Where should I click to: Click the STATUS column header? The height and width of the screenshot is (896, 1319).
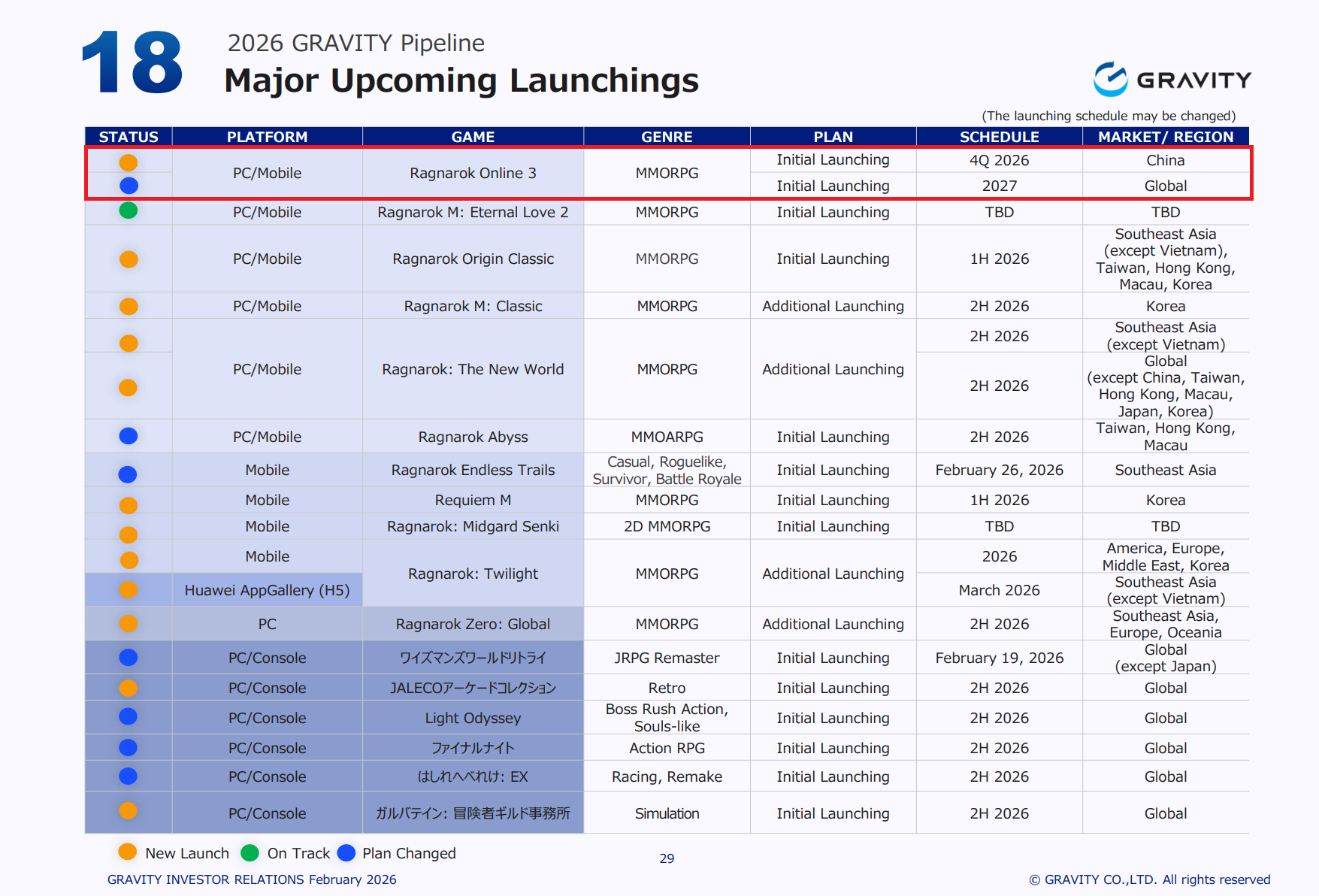point(129,137)
